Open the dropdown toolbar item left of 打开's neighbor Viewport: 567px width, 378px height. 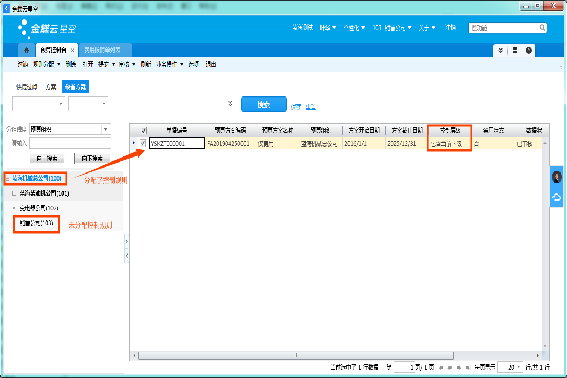(47, 64)
